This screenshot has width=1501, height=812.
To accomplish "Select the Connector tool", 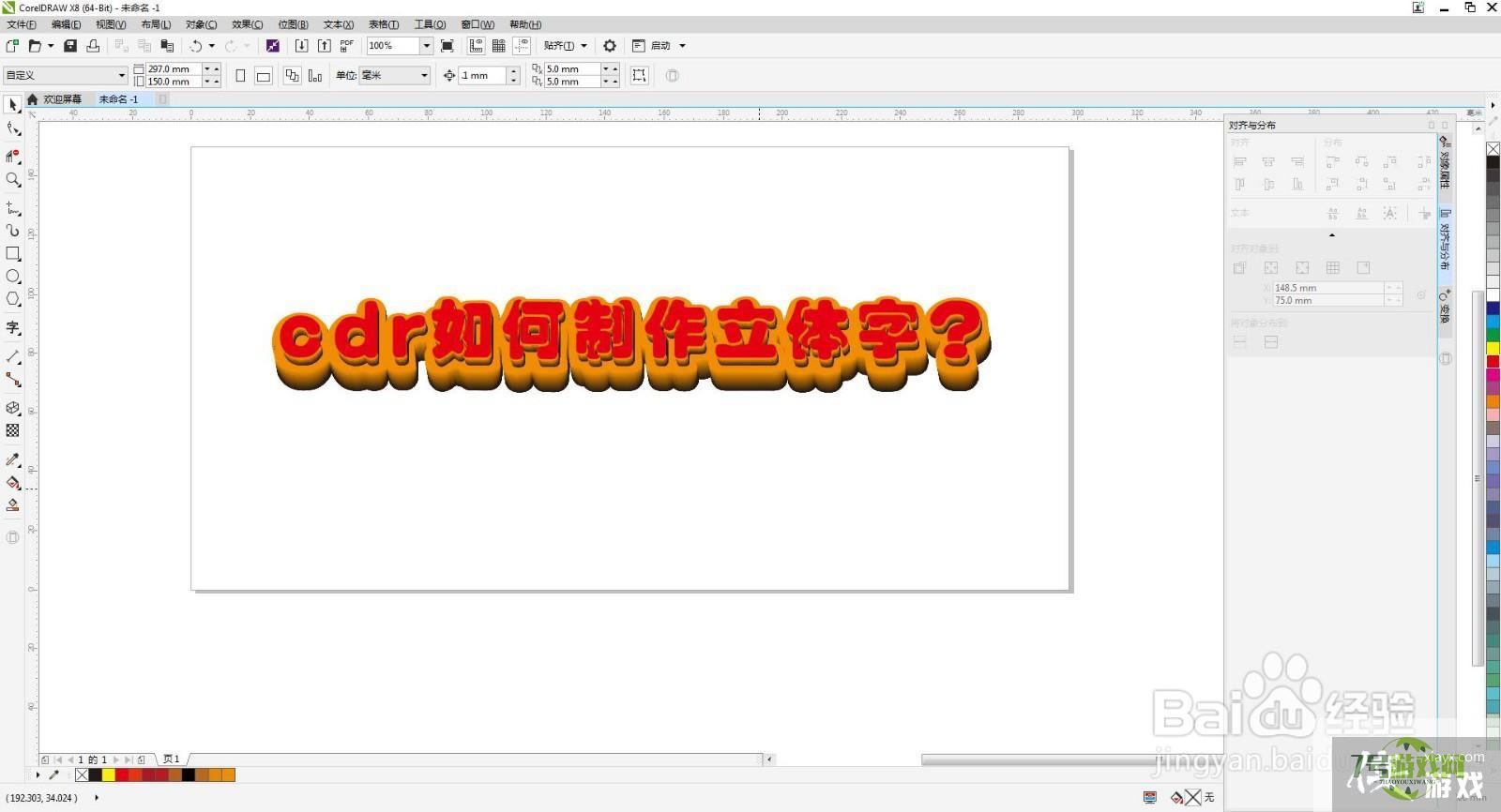I will pyautogui.click(x=13, y=380).
